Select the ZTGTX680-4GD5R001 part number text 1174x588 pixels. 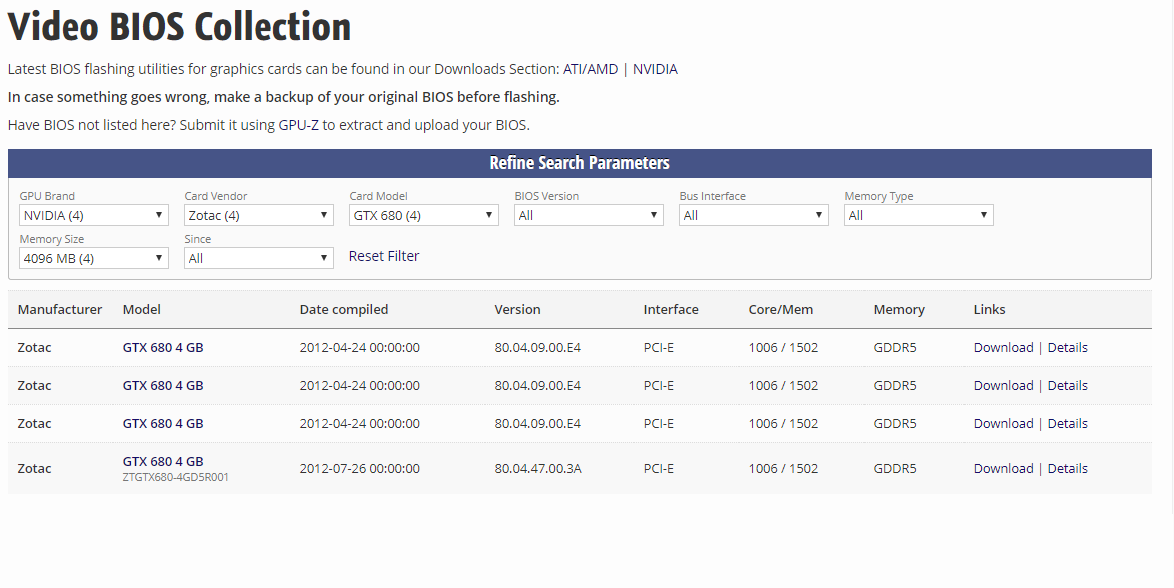pyautogui.click(x=176, y=477)
